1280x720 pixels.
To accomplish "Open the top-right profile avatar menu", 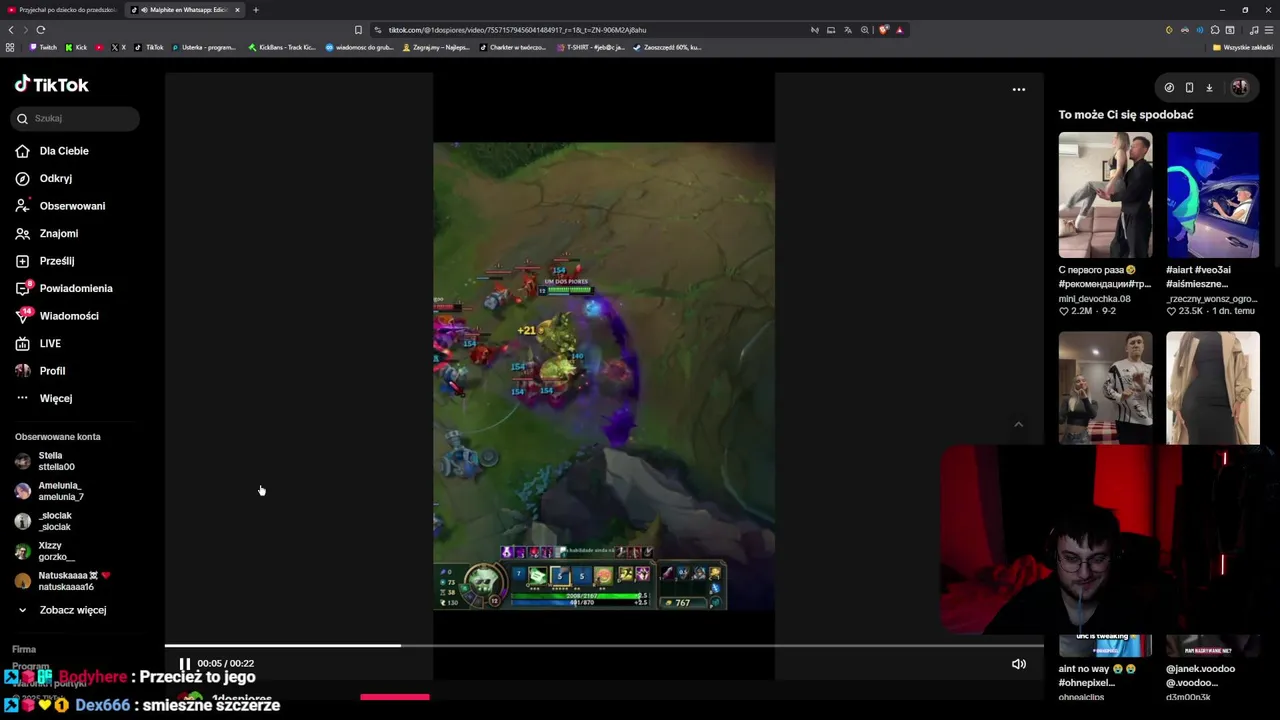I will click(x=1239, y=88).
